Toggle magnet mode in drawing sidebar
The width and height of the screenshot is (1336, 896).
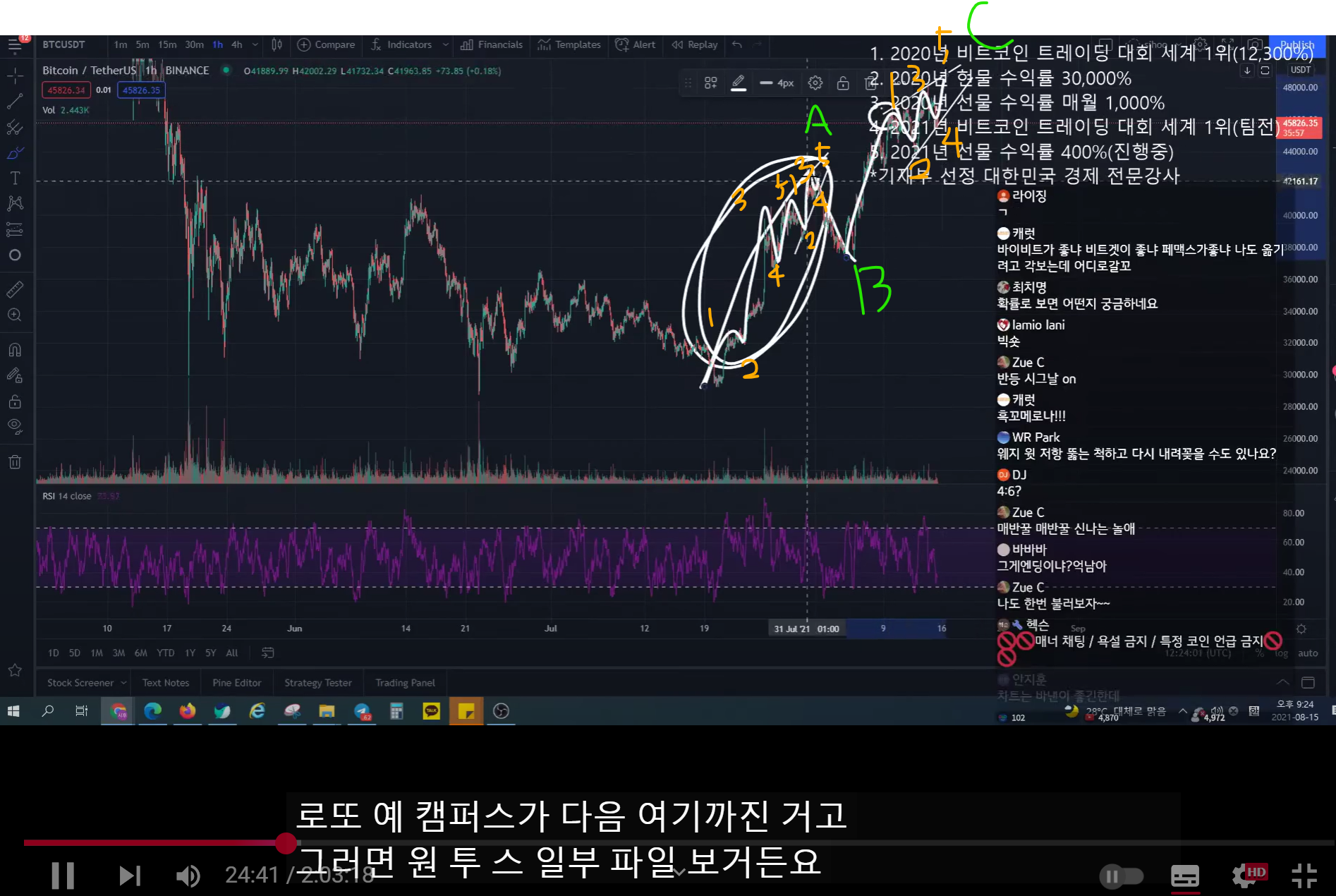coord(15,350)
